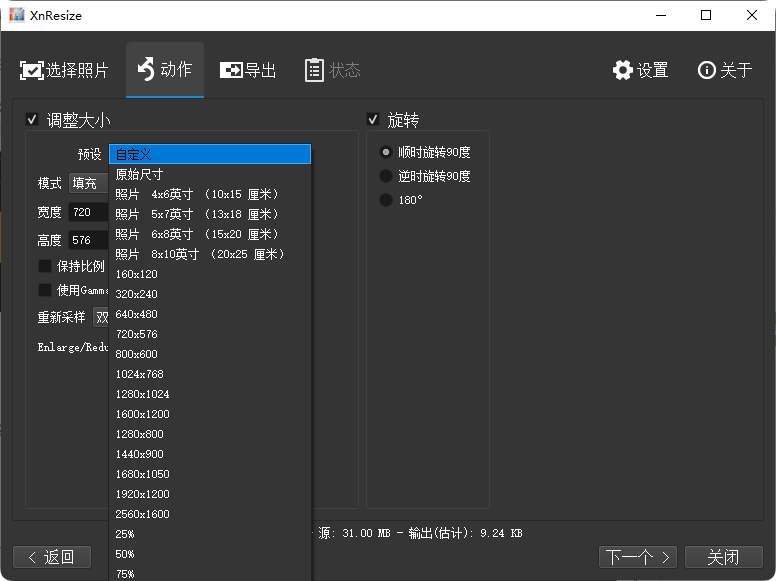This screenshot has width=776, height=581.
Task: Open the 状态 tab
Action: pyautogui.click(x=333, y=70)
